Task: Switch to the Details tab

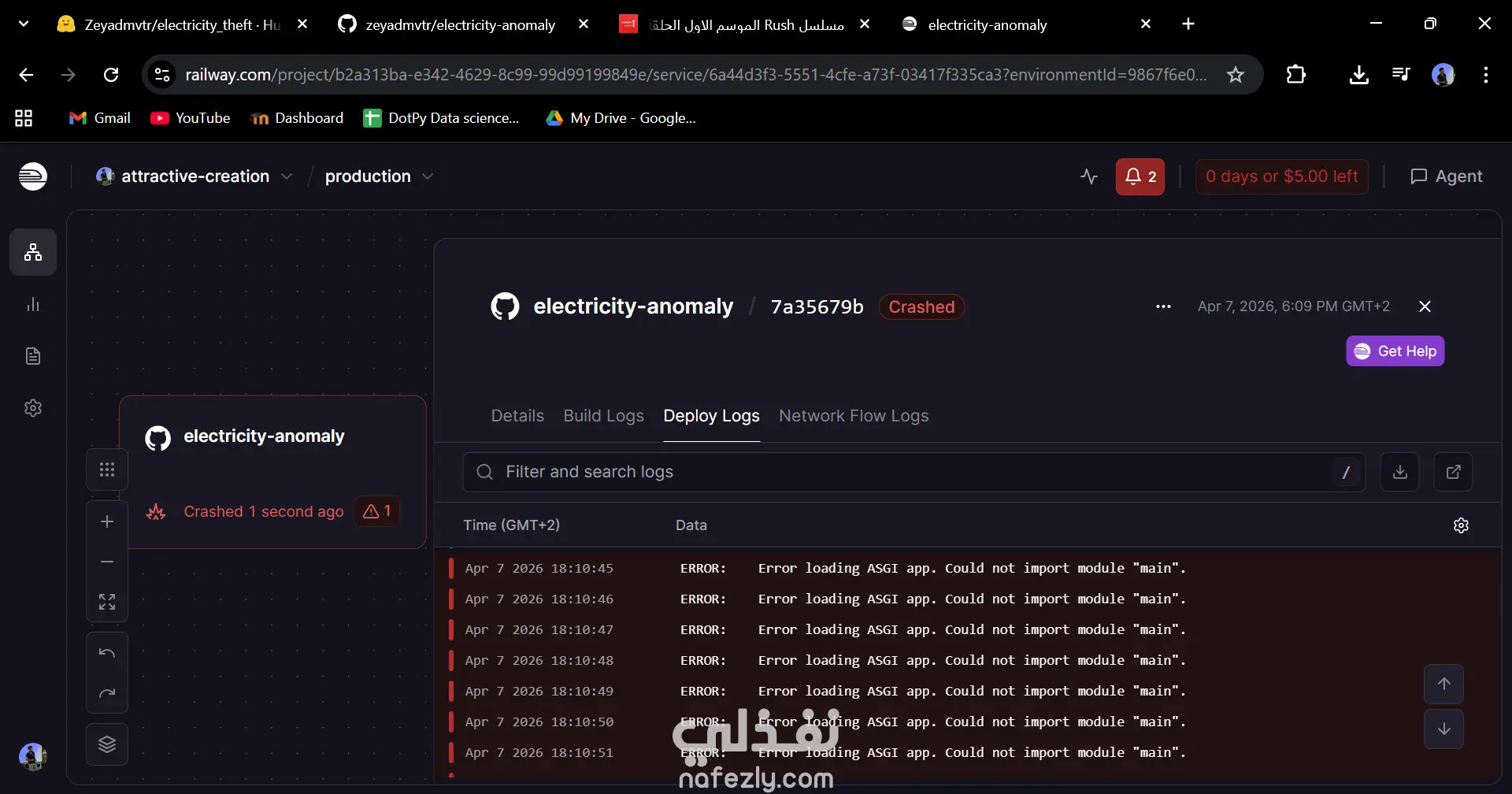Action: point(517,416)
